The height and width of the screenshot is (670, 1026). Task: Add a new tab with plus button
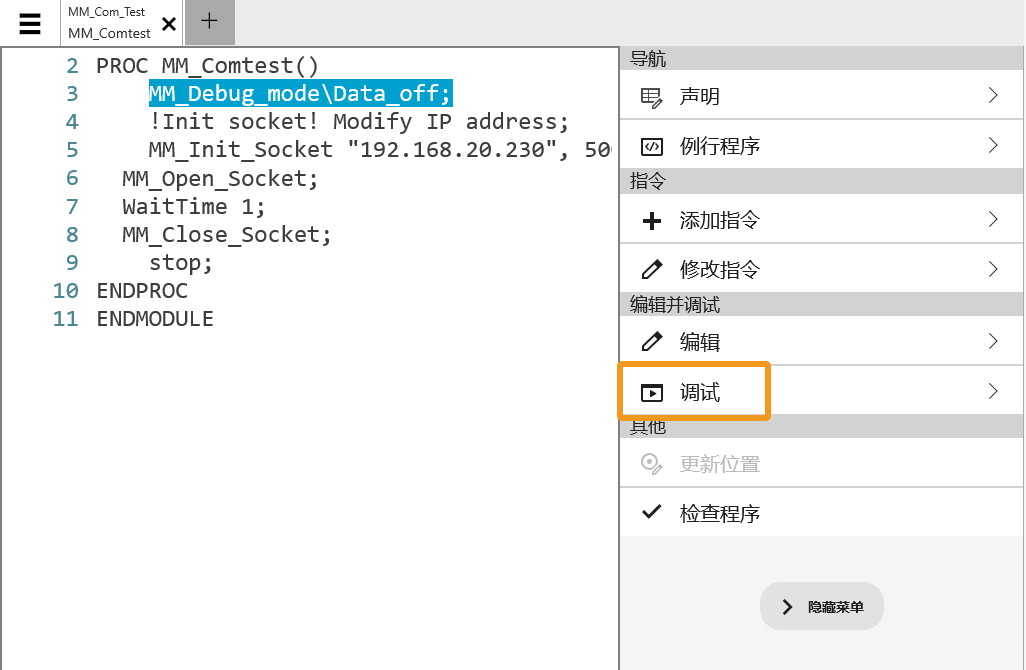click(x=210, y=21)
